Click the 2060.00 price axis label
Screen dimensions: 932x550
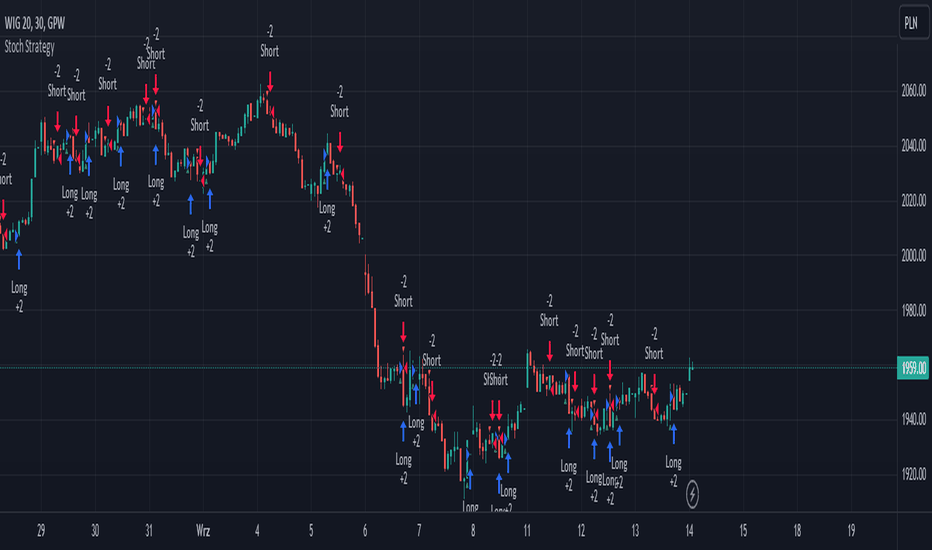pyautogui.click(x=914, y=91)
